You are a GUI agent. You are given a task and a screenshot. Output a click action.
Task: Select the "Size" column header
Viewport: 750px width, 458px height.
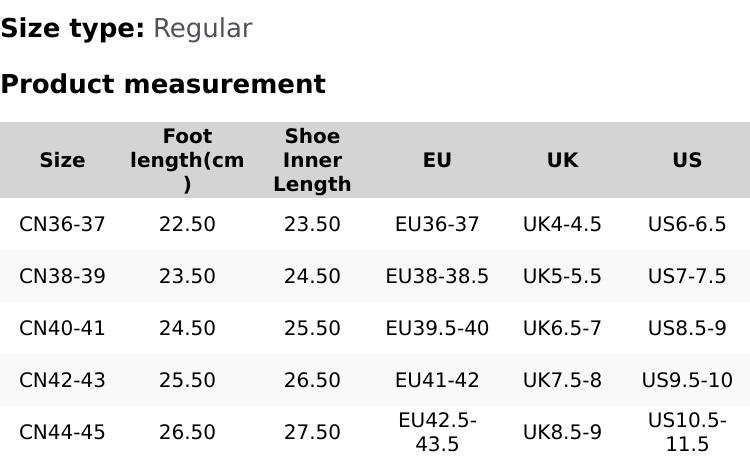[x=62, y=160]
